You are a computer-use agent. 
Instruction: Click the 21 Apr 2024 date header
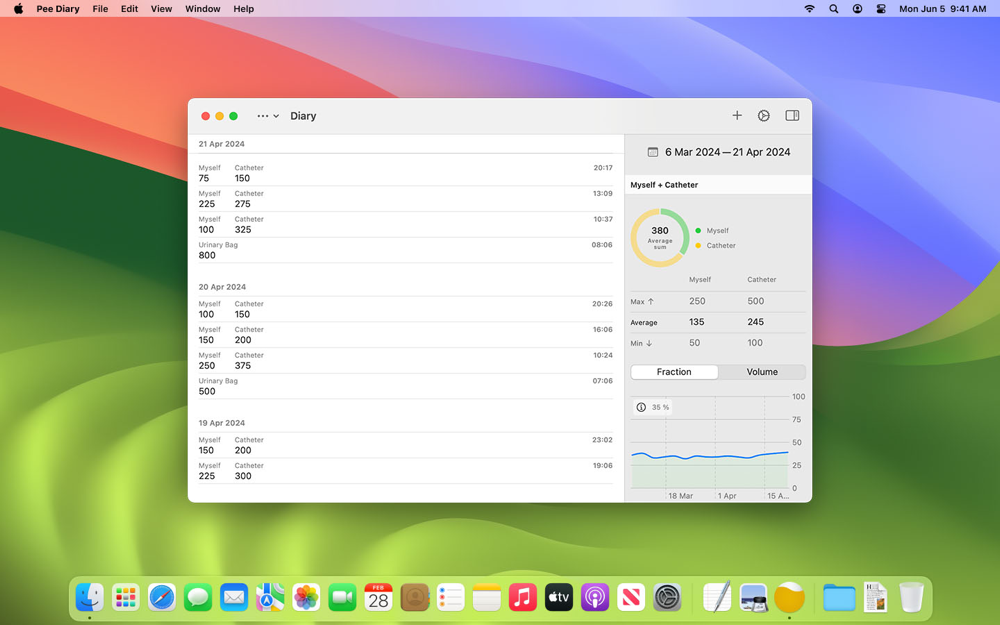pyautogui.click(x=221, y=144)
